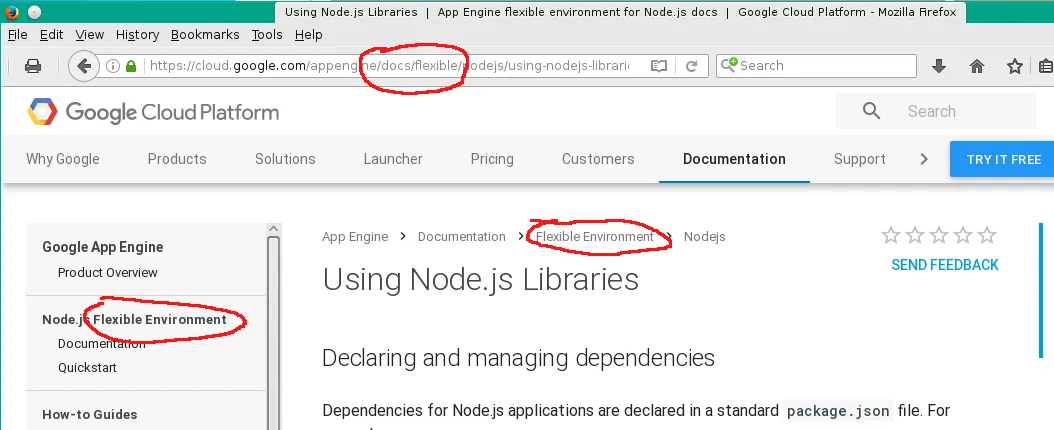Viewport: 1054px width, 430px height.
Task: Select the Products nav tab
Action: (x=177, y=159)
